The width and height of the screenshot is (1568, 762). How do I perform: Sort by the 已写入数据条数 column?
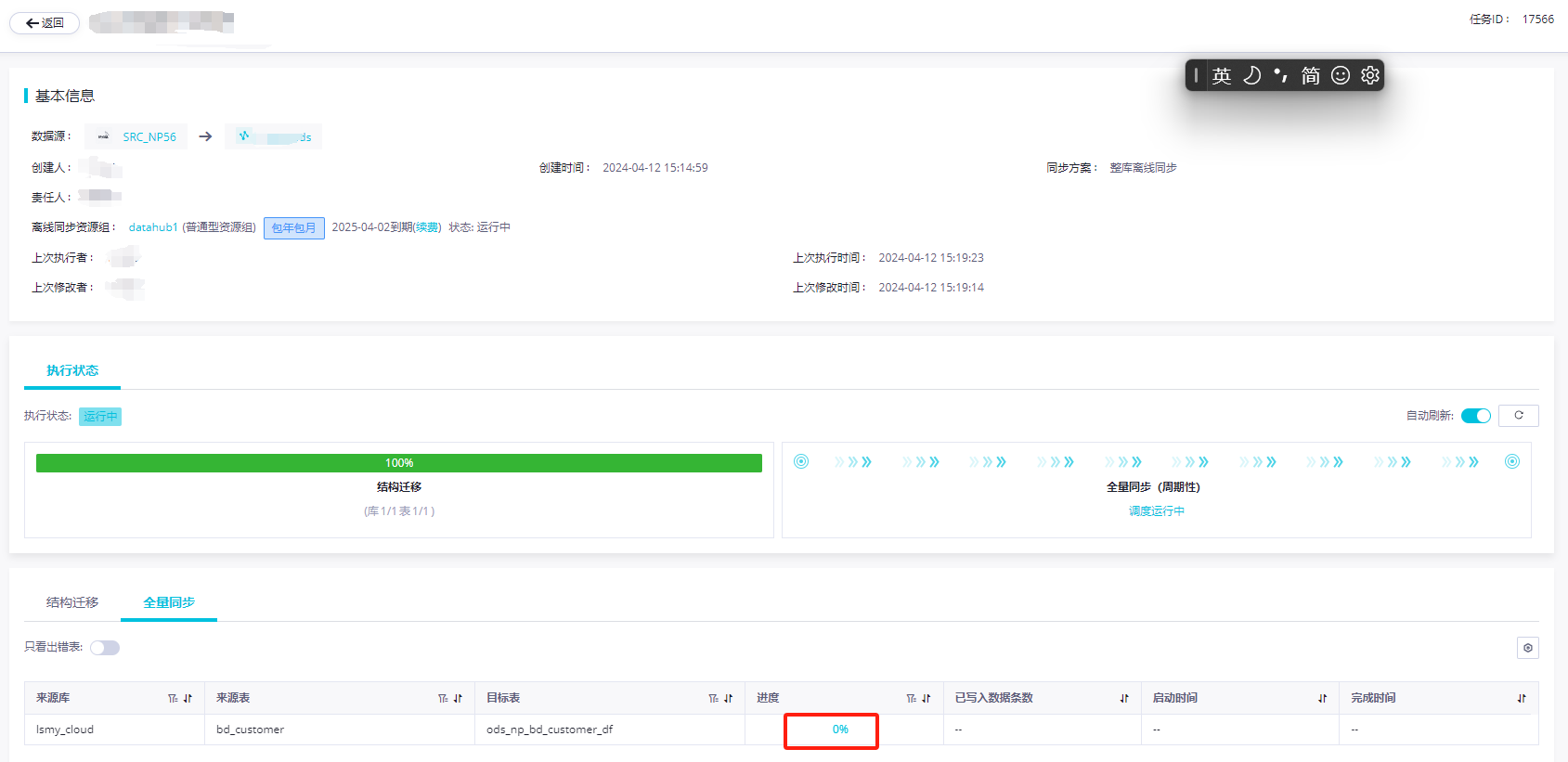[1124, 699]
